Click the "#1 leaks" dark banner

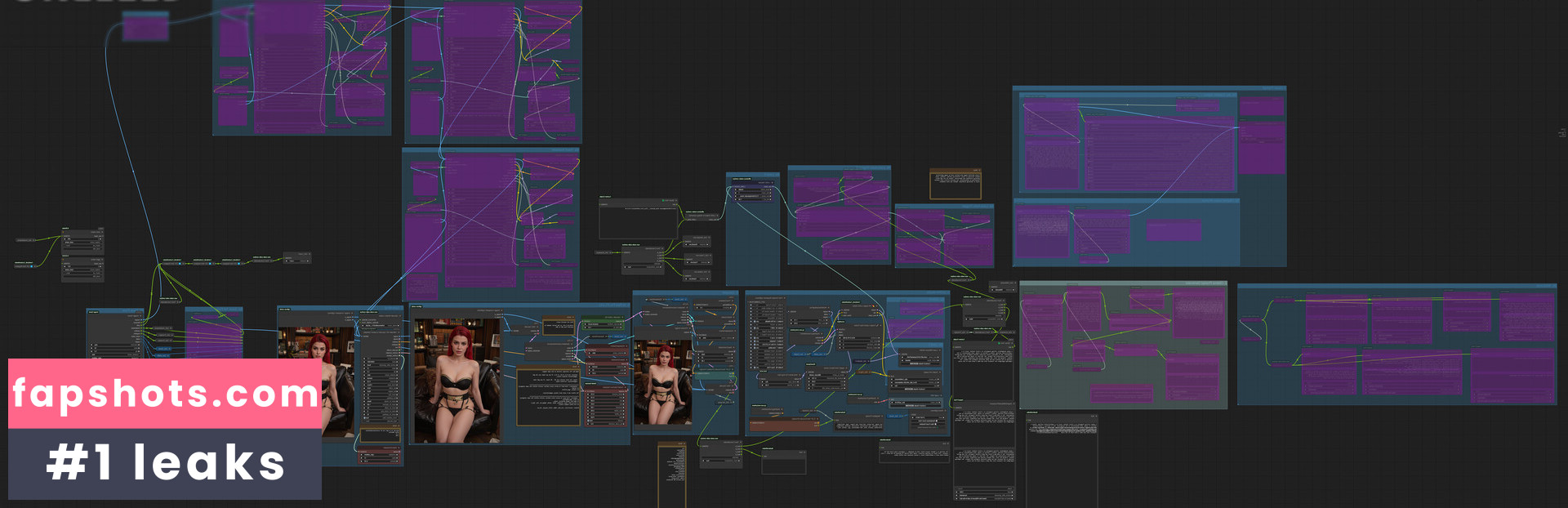(165, 463)
